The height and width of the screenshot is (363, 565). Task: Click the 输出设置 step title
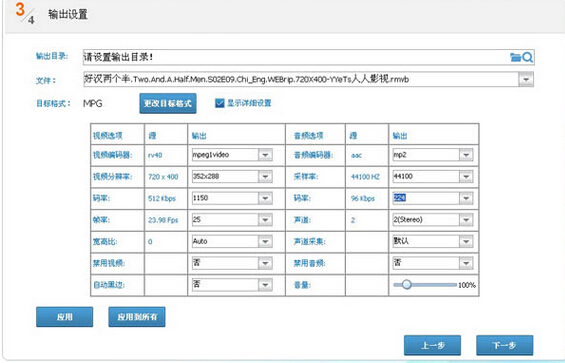coord(68,14)
